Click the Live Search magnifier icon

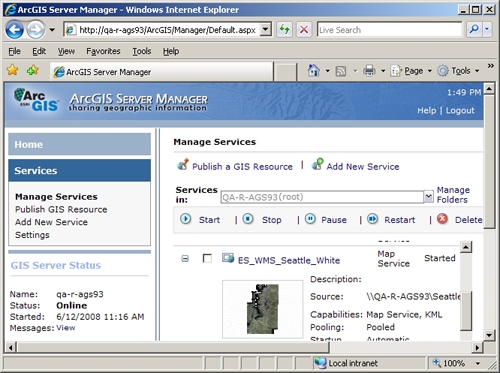tap(474, 30)
